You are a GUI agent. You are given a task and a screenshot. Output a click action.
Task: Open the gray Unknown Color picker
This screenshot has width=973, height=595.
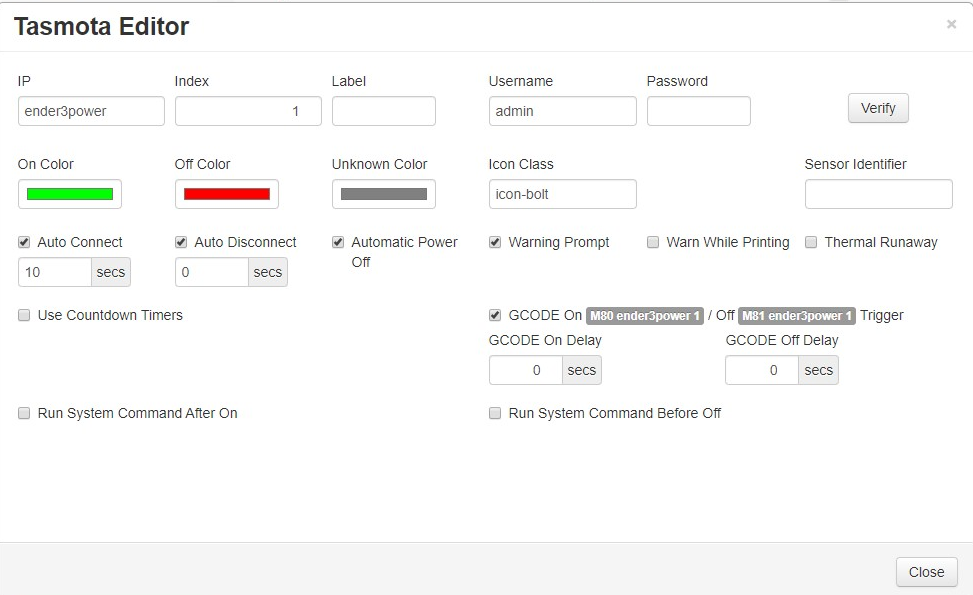click(x=383, y=194)
